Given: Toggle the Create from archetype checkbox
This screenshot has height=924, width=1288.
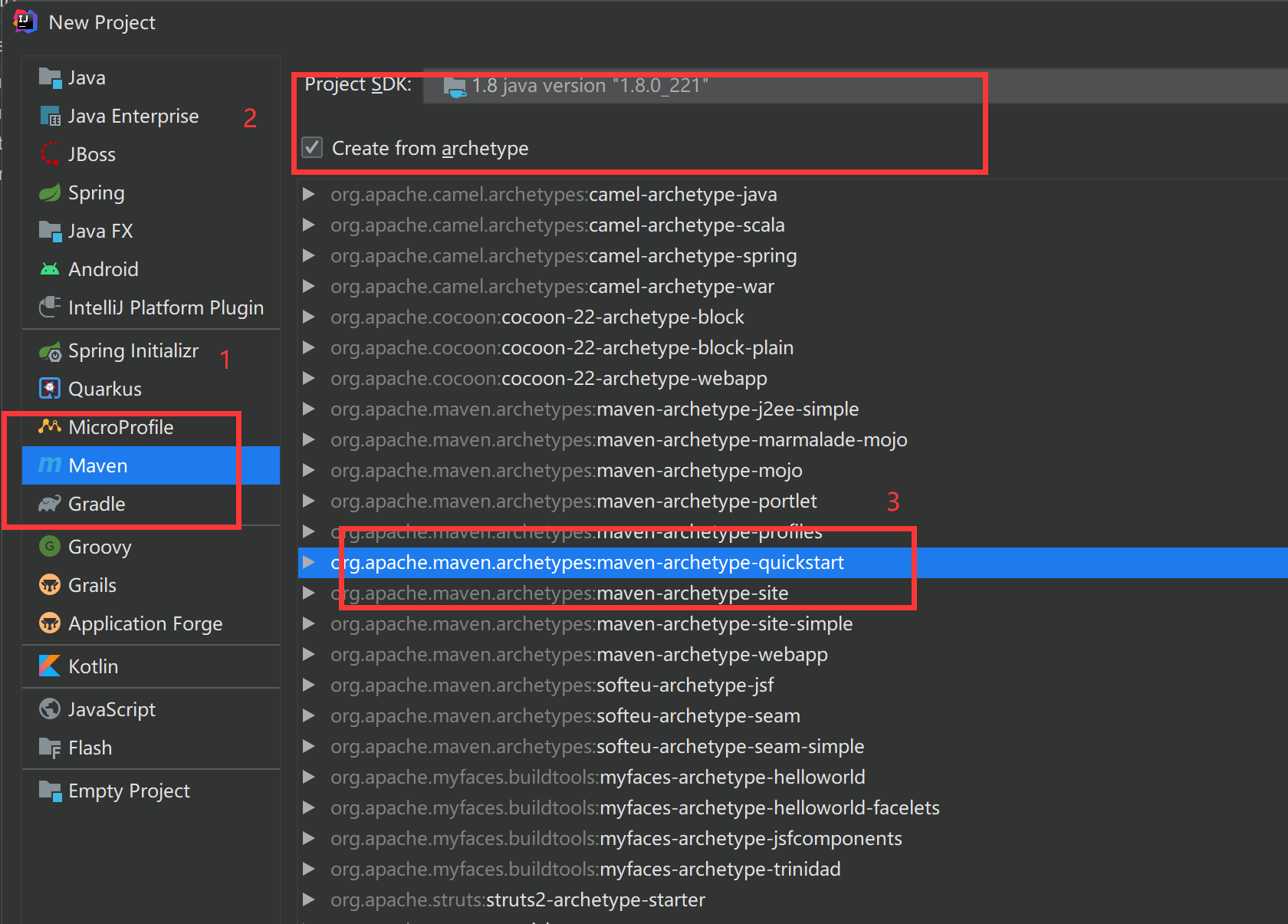Looking at the screenshot, I should 312,147.
